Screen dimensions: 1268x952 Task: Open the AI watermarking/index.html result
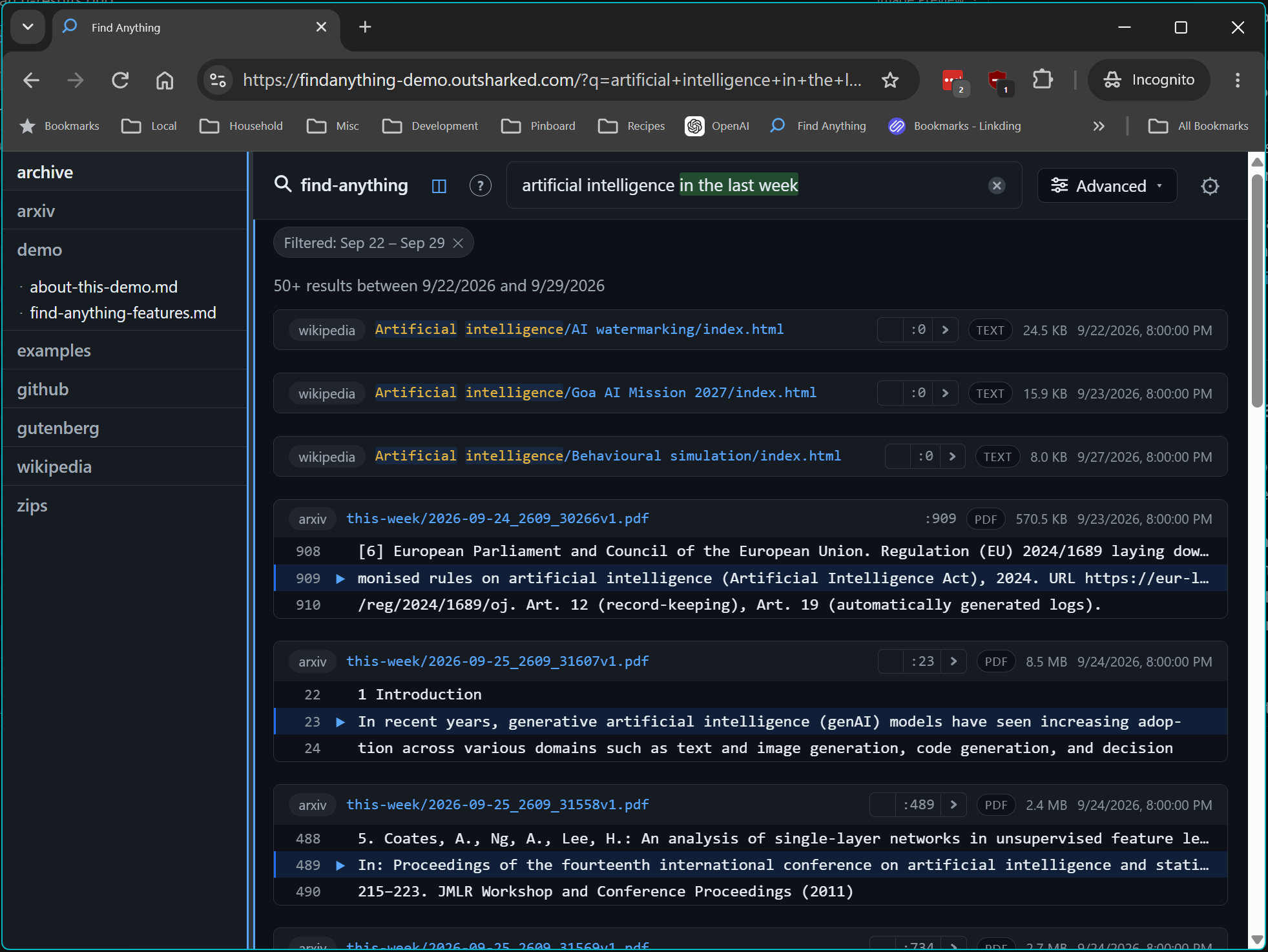tap(579, 329)
